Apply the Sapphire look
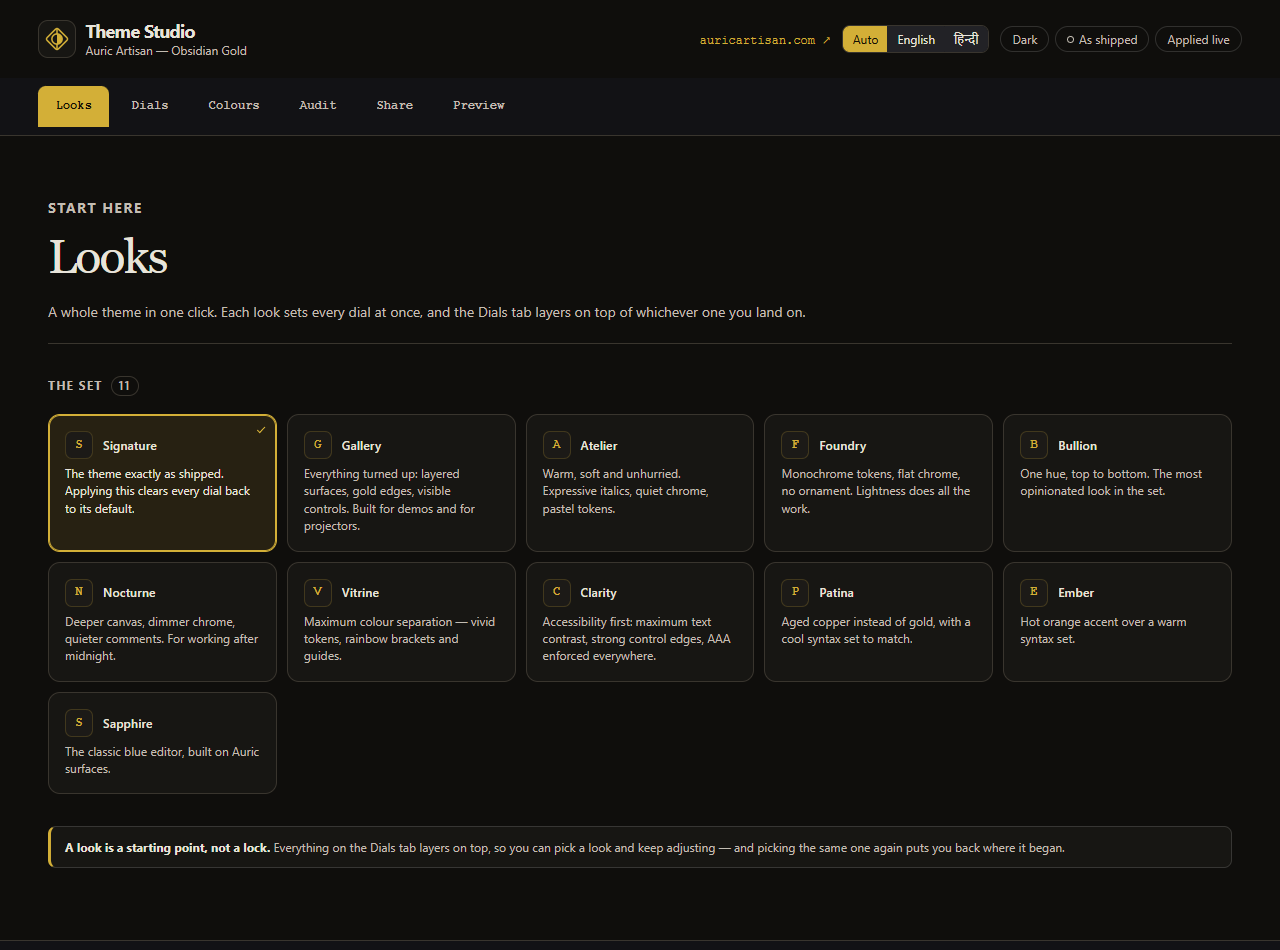1280x950 pixels. 162,743
